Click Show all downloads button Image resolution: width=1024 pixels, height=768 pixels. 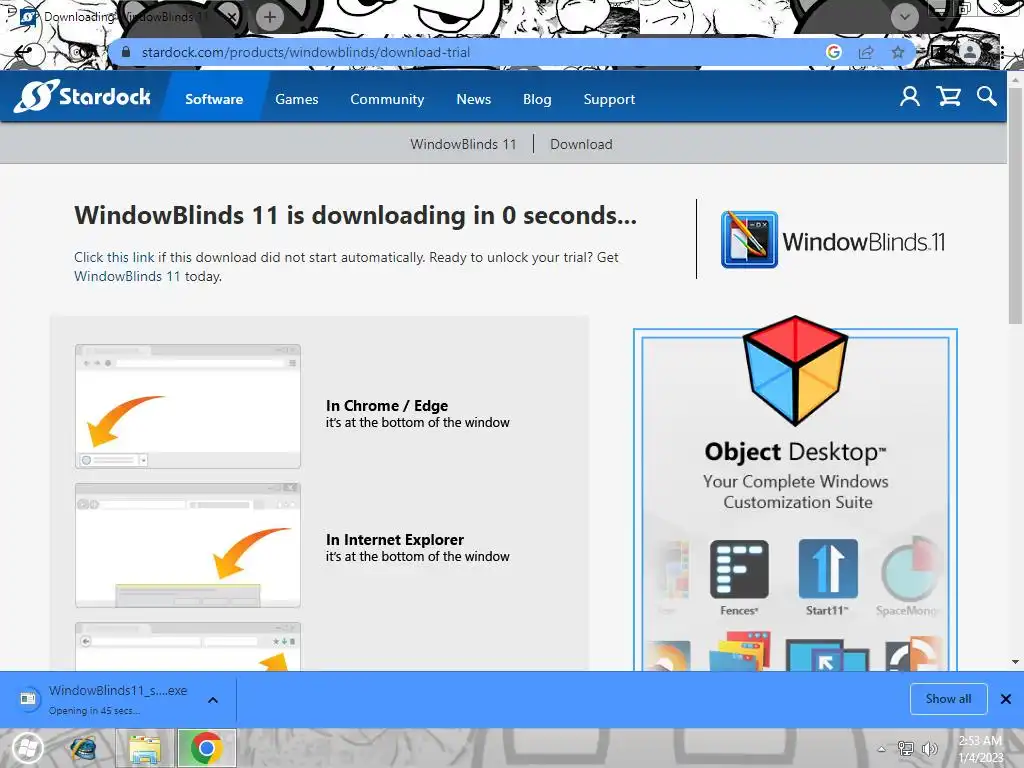click(x=948, y=699)
